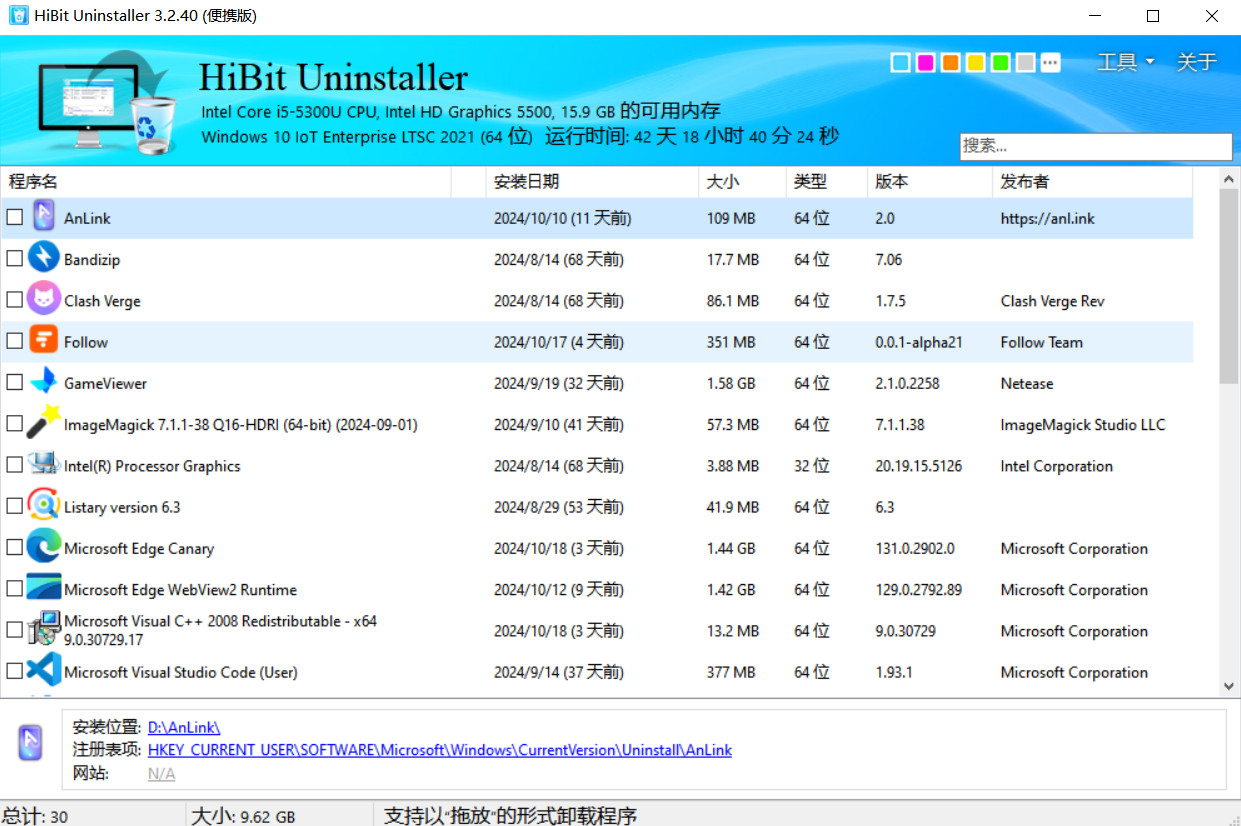The height and width of the screenshot is (826, 1241).
Task: Check the Visual Studio Code (User) checkbox
Action: [x=14, y=671]
